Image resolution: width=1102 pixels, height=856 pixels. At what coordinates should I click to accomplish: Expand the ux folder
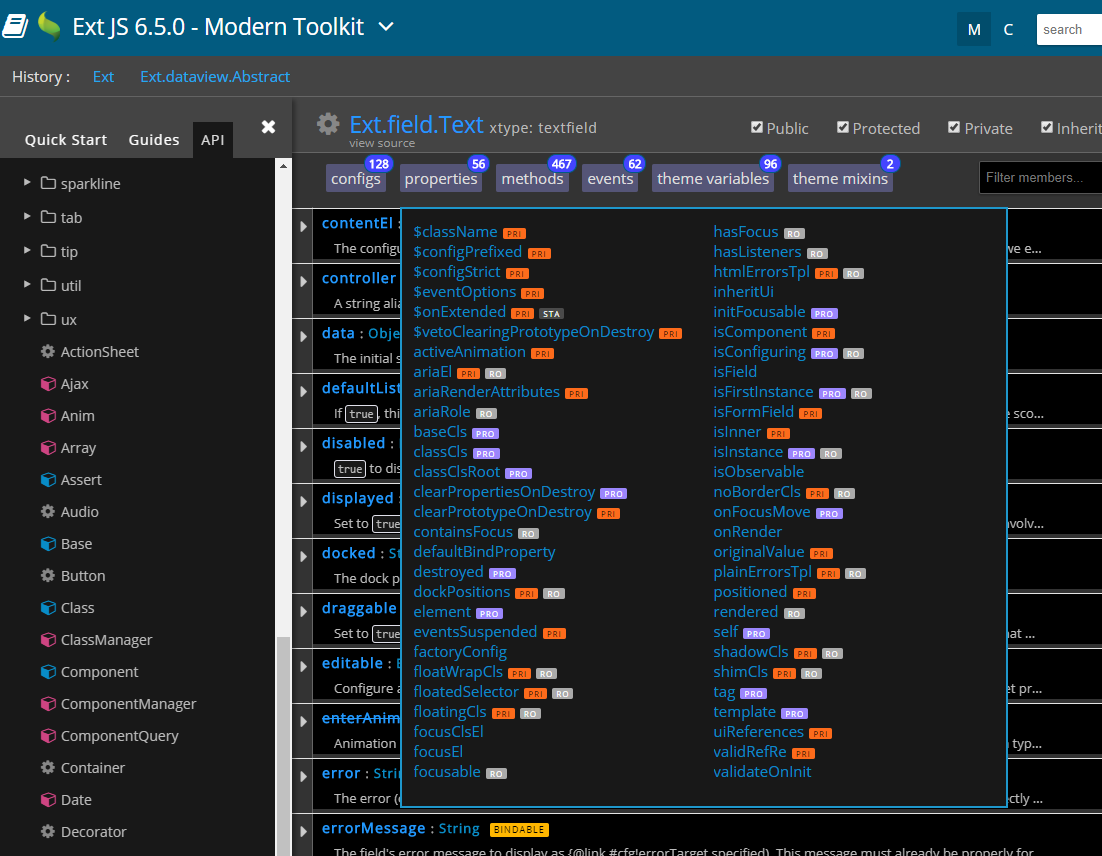click(27, 318)
